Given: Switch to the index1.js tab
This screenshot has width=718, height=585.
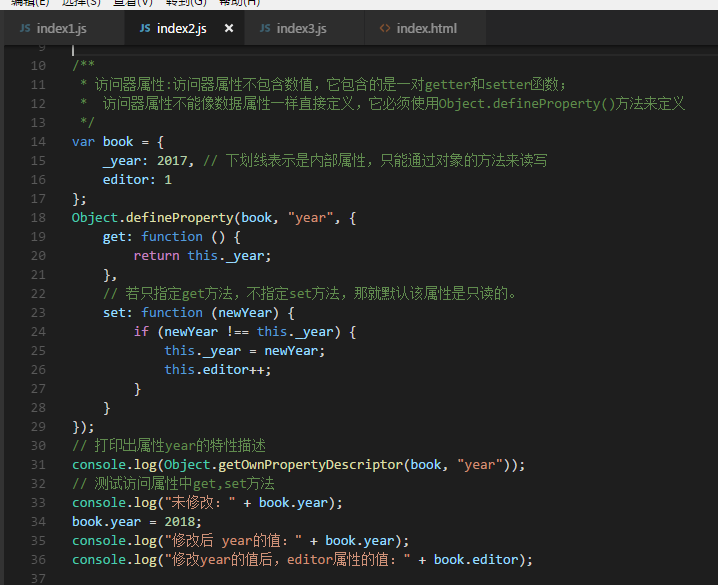Looking at the screenshot, I should click(x=64, y=28).
